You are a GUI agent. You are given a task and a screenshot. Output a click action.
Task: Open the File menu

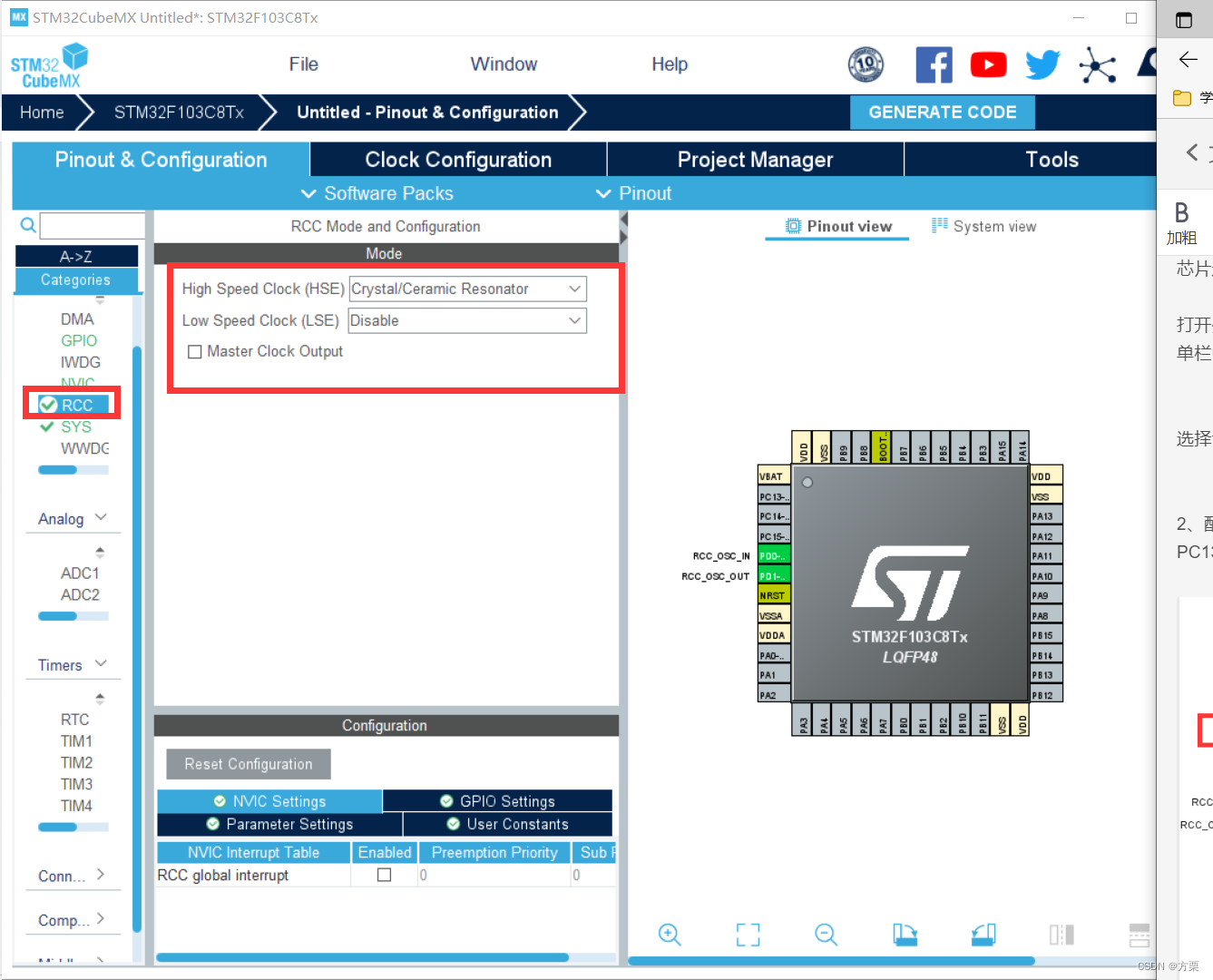[x=303, y=64]
